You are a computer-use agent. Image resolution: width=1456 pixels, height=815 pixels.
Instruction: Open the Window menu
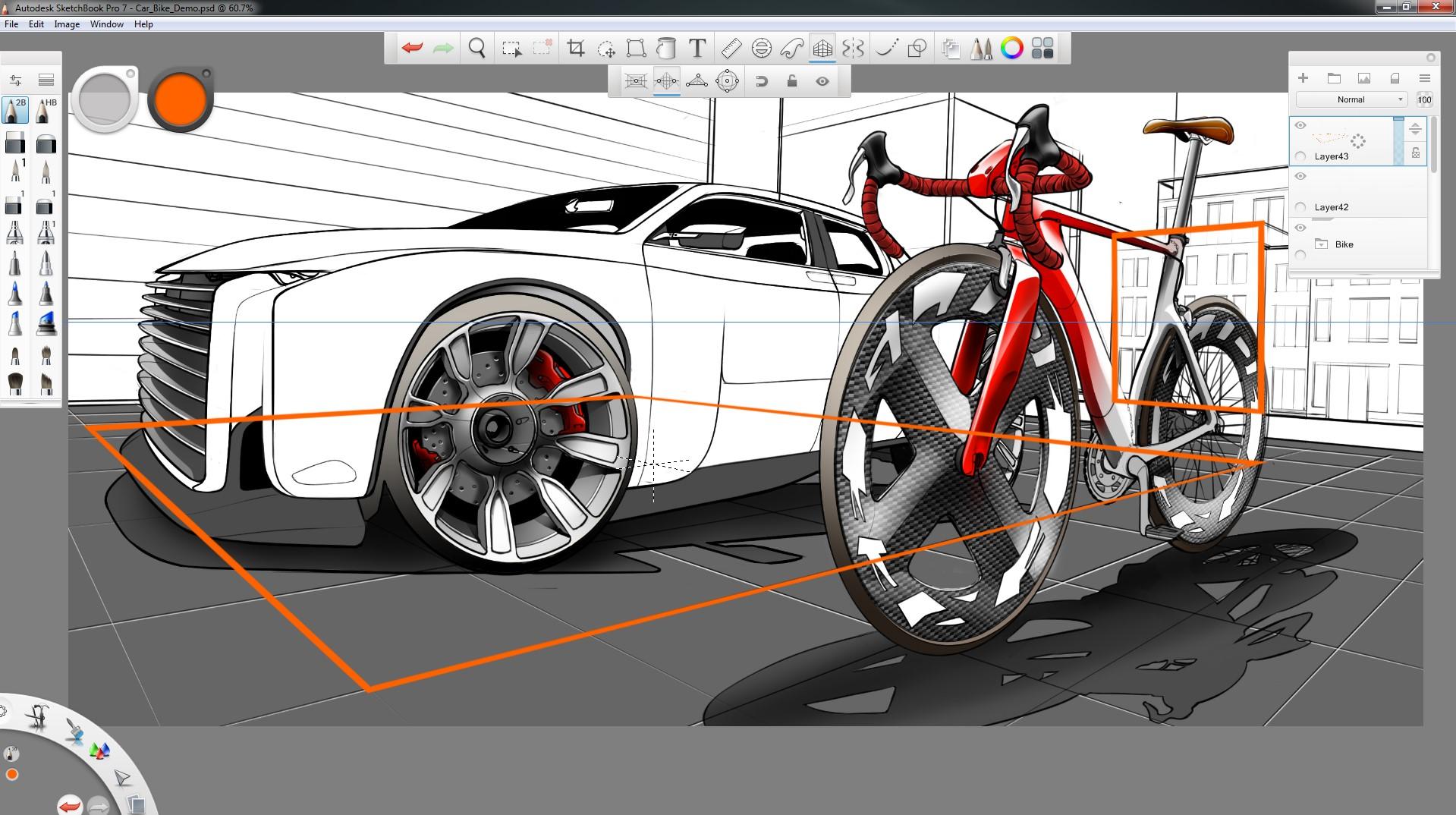point(106,24)
